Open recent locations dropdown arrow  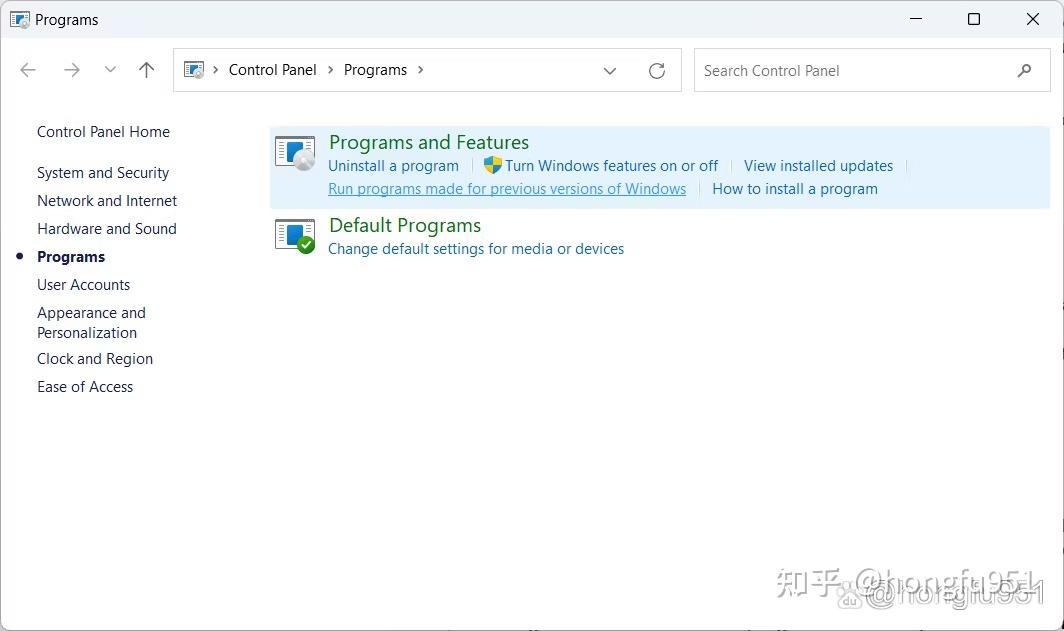pos(110,70)
